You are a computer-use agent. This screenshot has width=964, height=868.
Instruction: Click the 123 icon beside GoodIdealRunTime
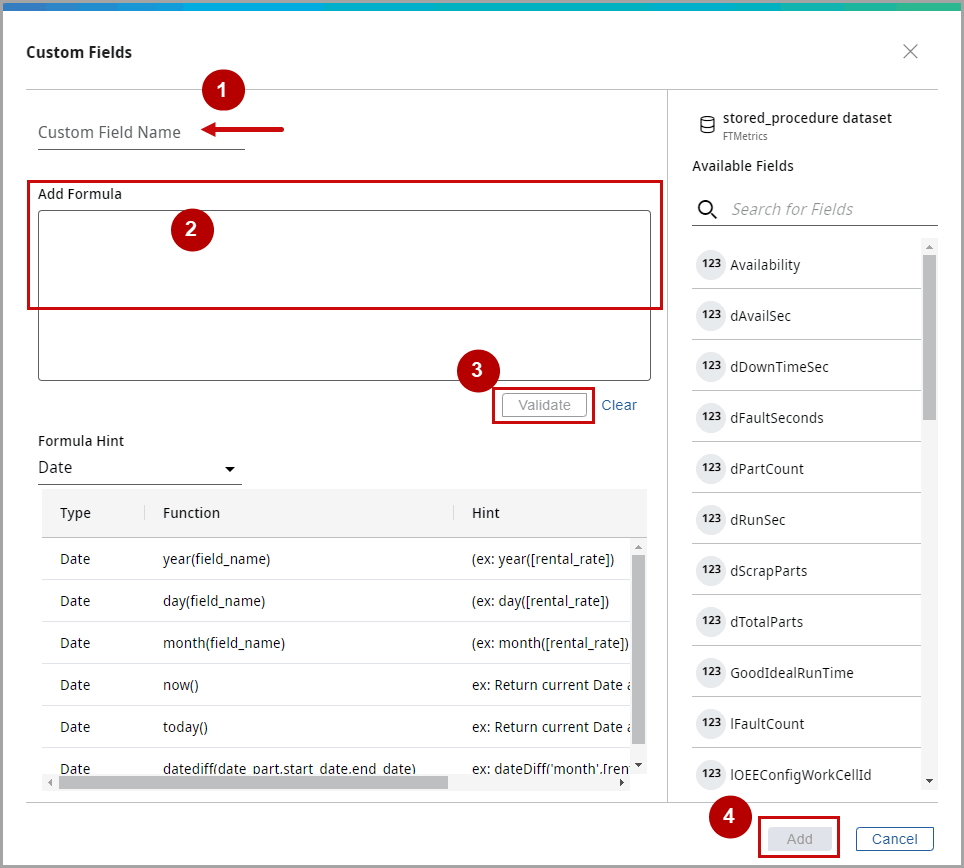[x=711, y=672]
